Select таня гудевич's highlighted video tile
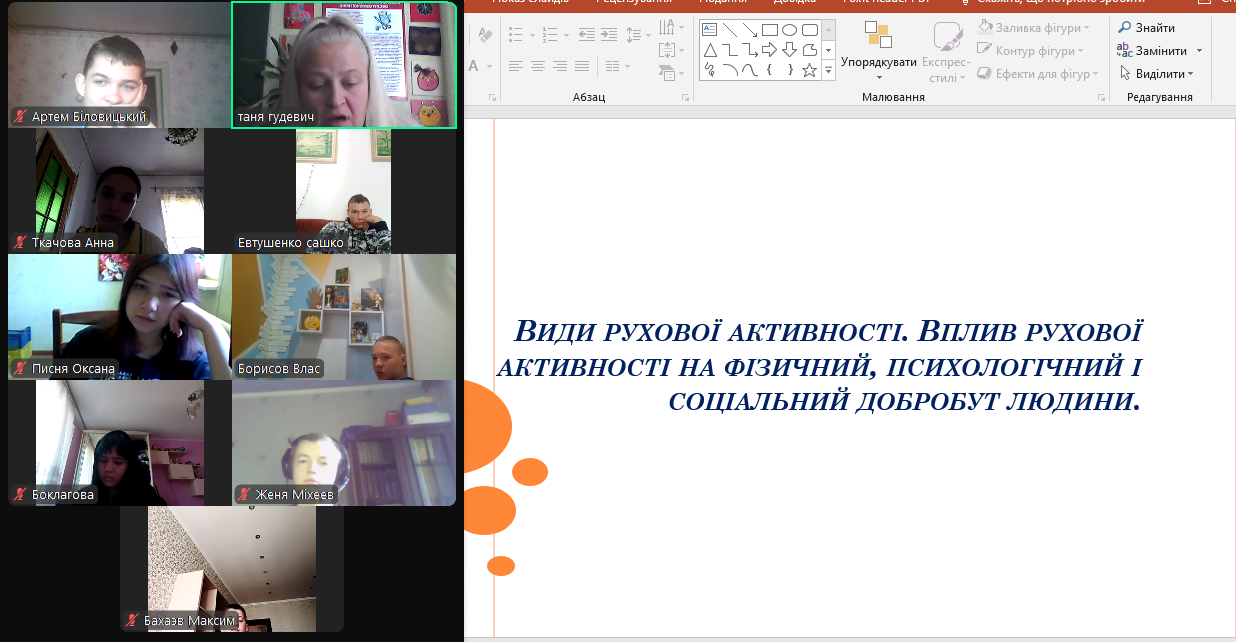 344,65
